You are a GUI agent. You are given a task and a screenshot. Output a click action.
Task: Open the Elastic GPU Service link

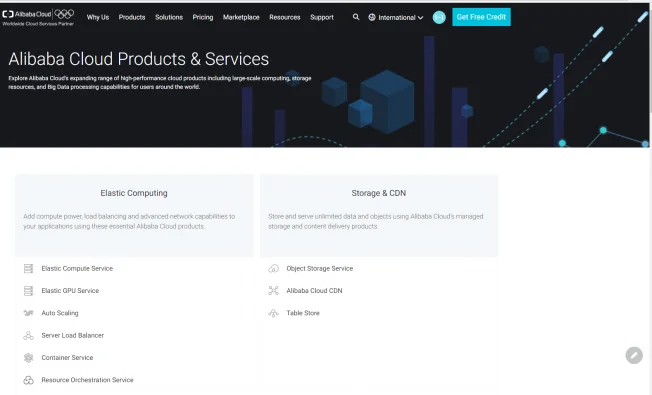[70, 291]
